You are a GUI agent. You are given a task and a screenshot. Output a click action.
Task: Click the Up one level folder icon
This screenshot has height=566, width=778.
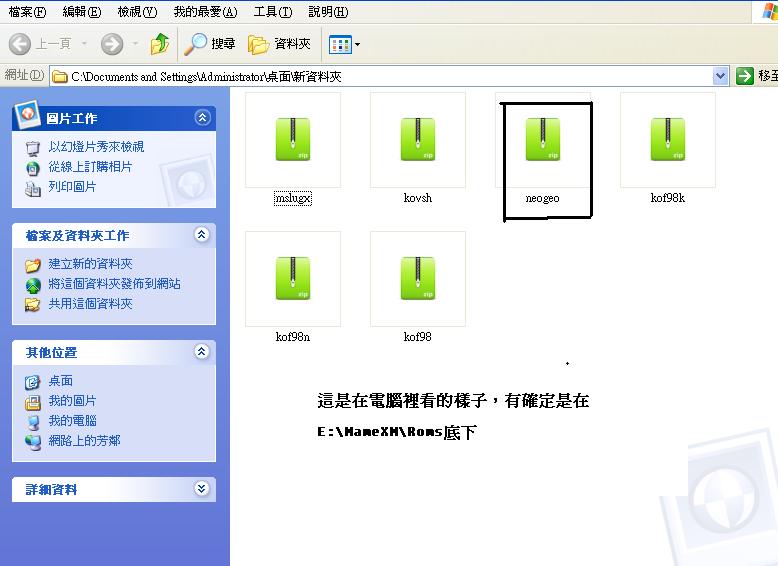click(160, 44)
